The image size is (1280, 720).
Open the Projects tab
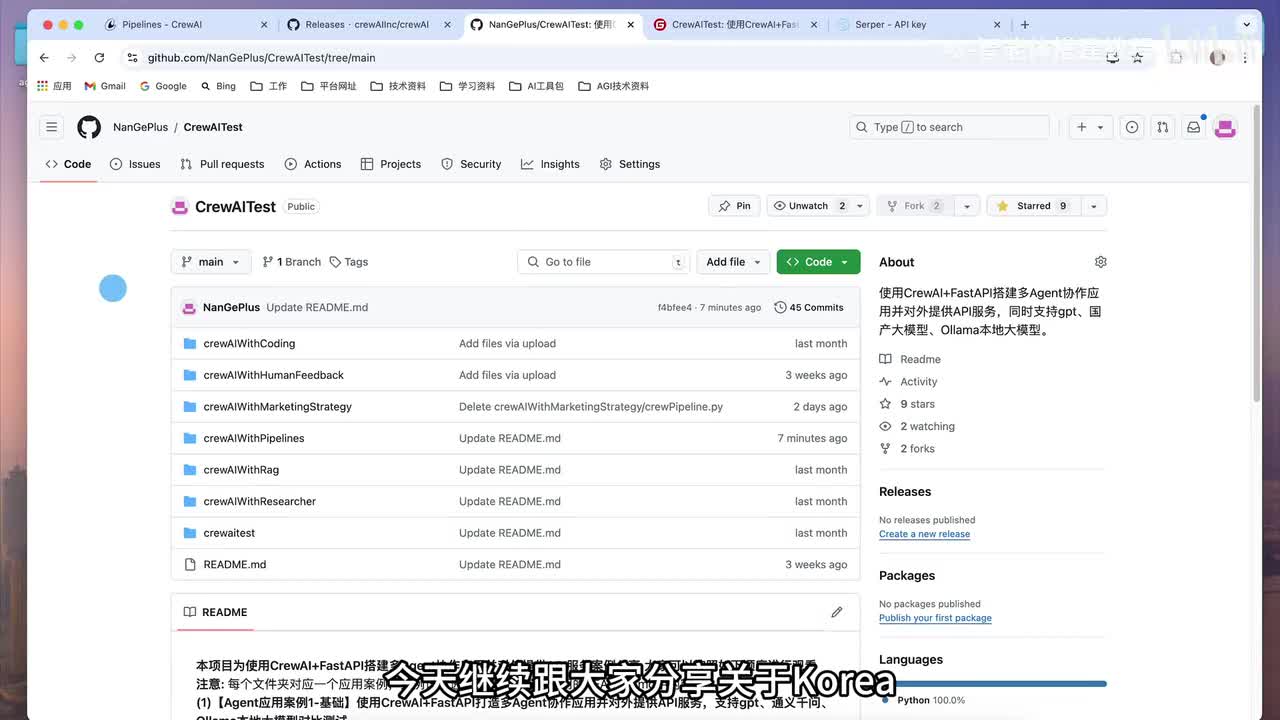tap(391, 164)
